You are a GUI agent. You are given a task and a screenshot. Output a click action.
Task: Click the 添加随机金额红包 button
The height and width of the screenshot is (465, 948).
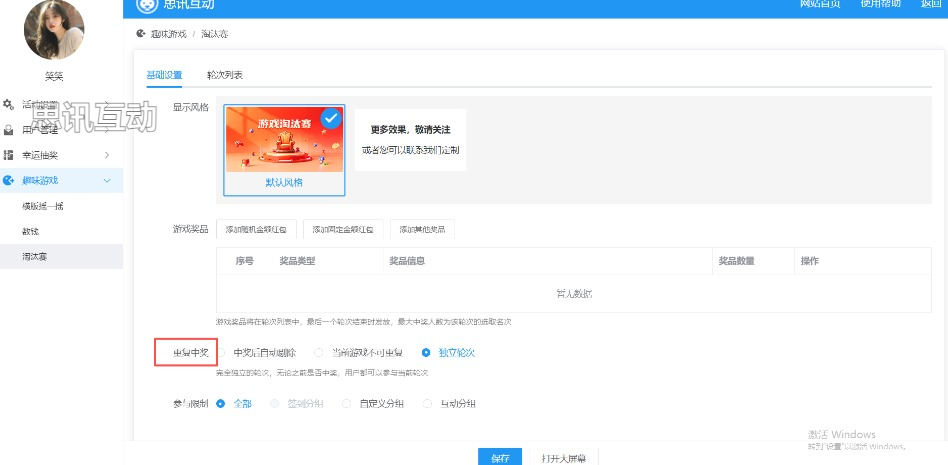[x=256, y=230]
